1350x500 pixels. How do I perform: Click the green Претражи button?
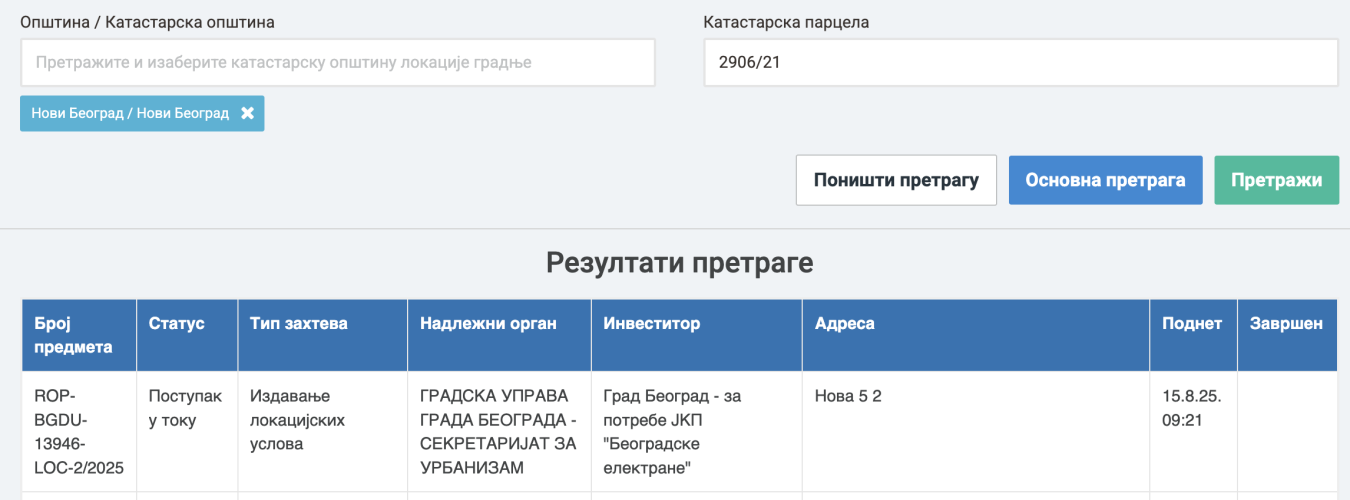point(1276,181)
